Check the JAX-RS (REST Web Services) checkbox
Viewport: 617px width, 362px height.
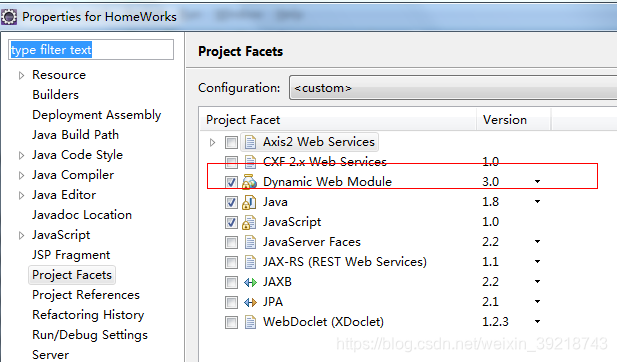tap(231, 262)
